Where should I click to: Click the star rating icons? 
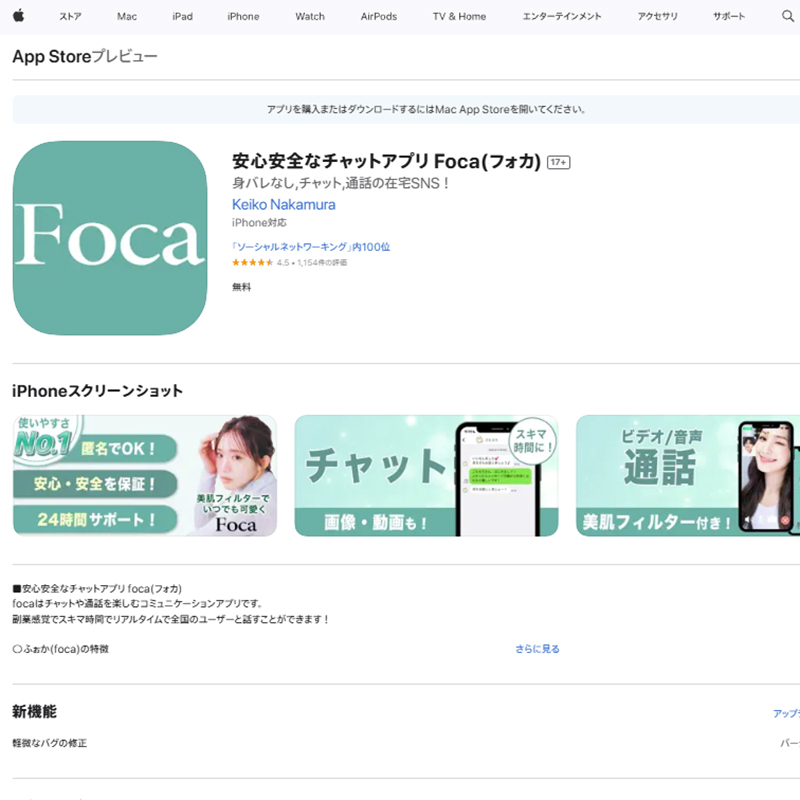tap(253, 263)
